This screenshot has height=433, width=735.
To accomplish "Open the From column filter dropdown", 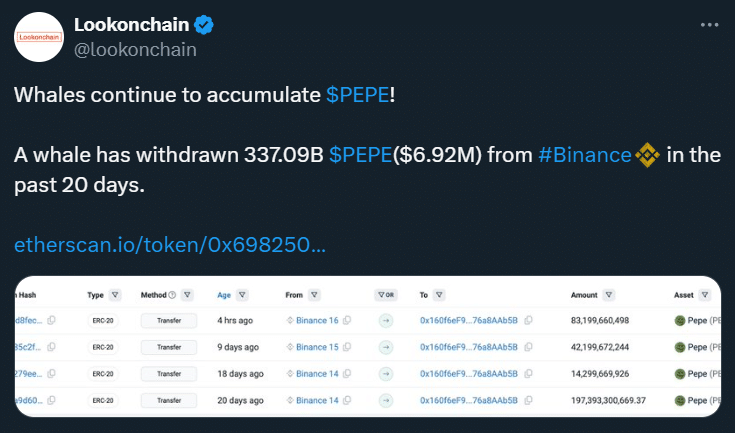I will coord(315,295).
